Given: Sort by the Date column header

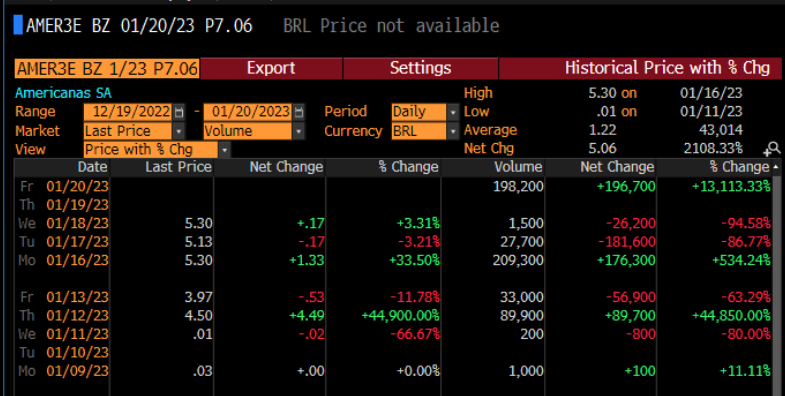Looking at the screenshot, I should click(x=62, y=167).
